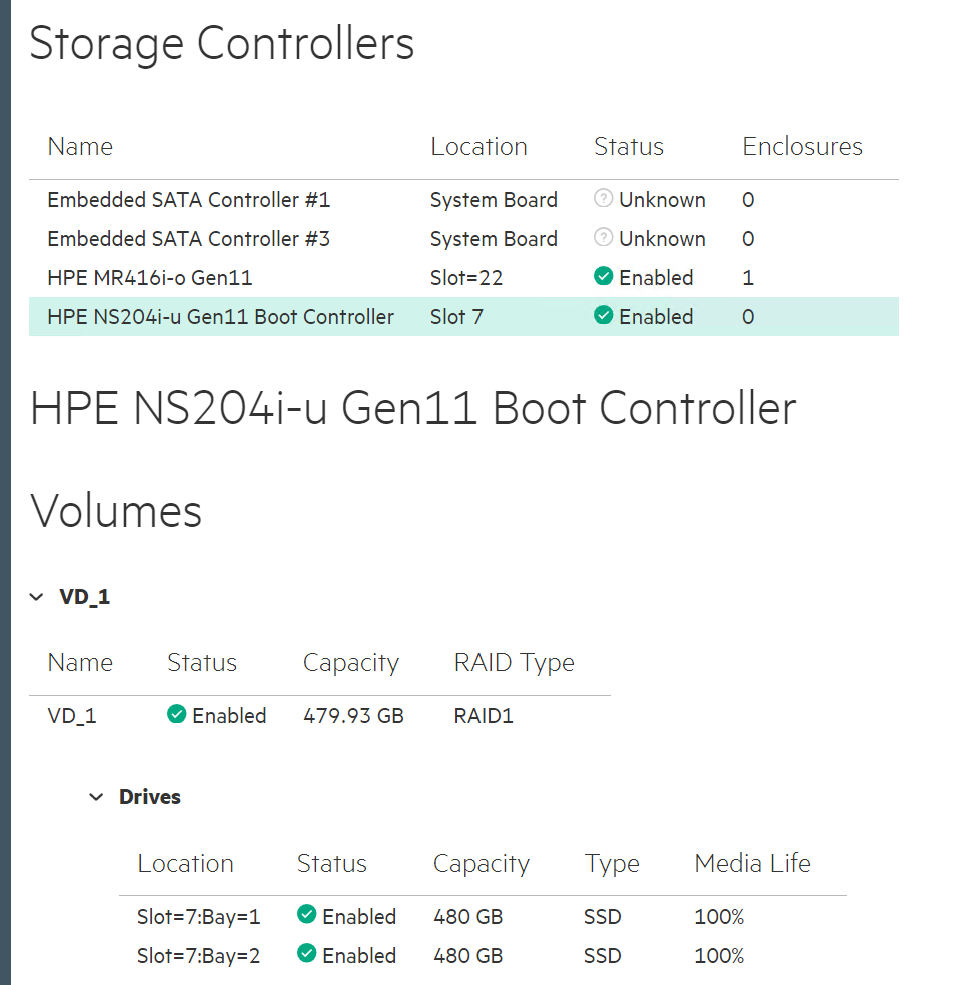Image resolution: width=960 pixels, height=985 pixels.
Task: Click the drives Type column header
Action: [x=612, y=864]
